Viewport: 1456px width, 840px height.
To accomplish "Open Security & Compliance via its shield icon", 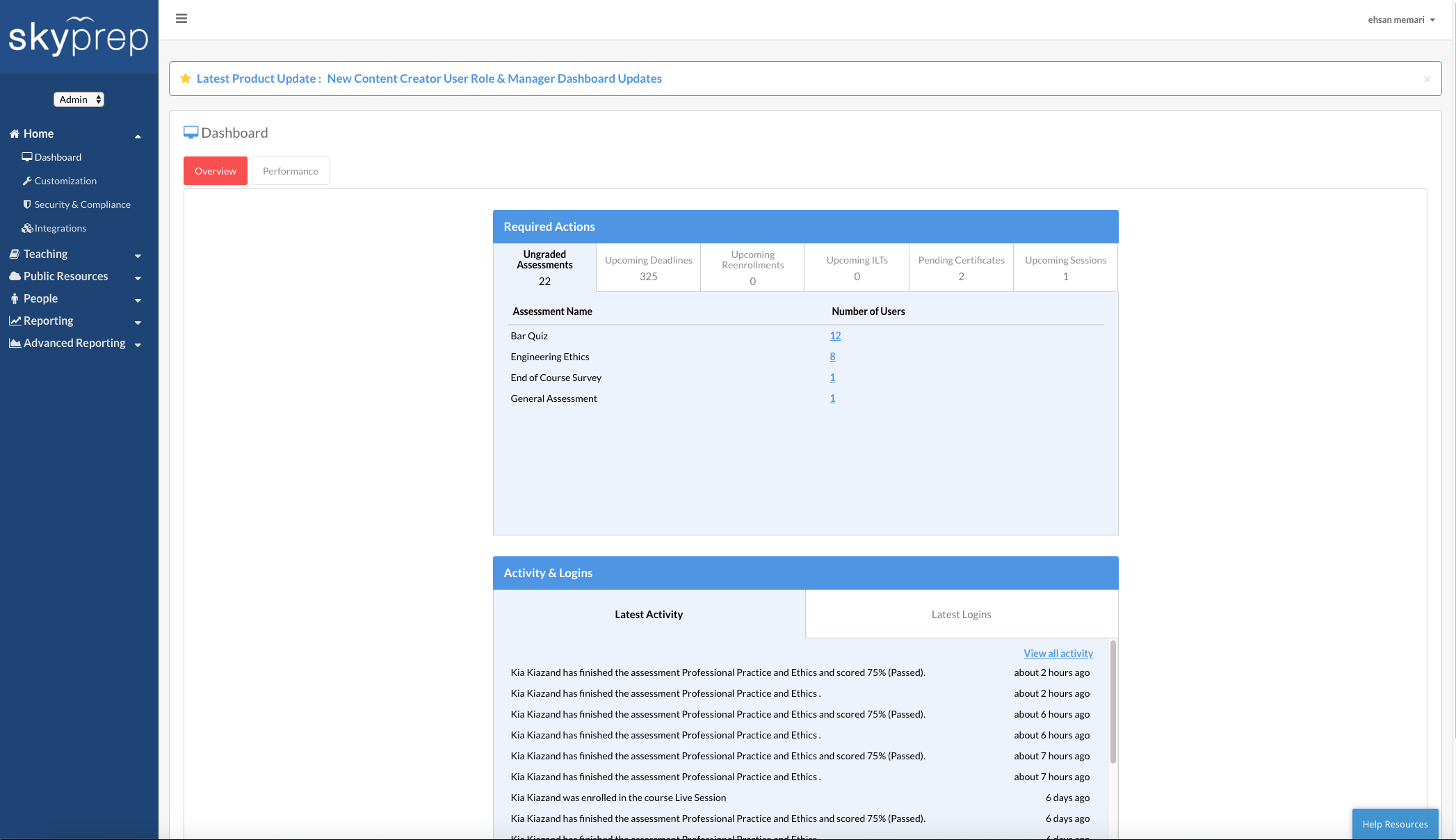I will (x=27, y=204).
